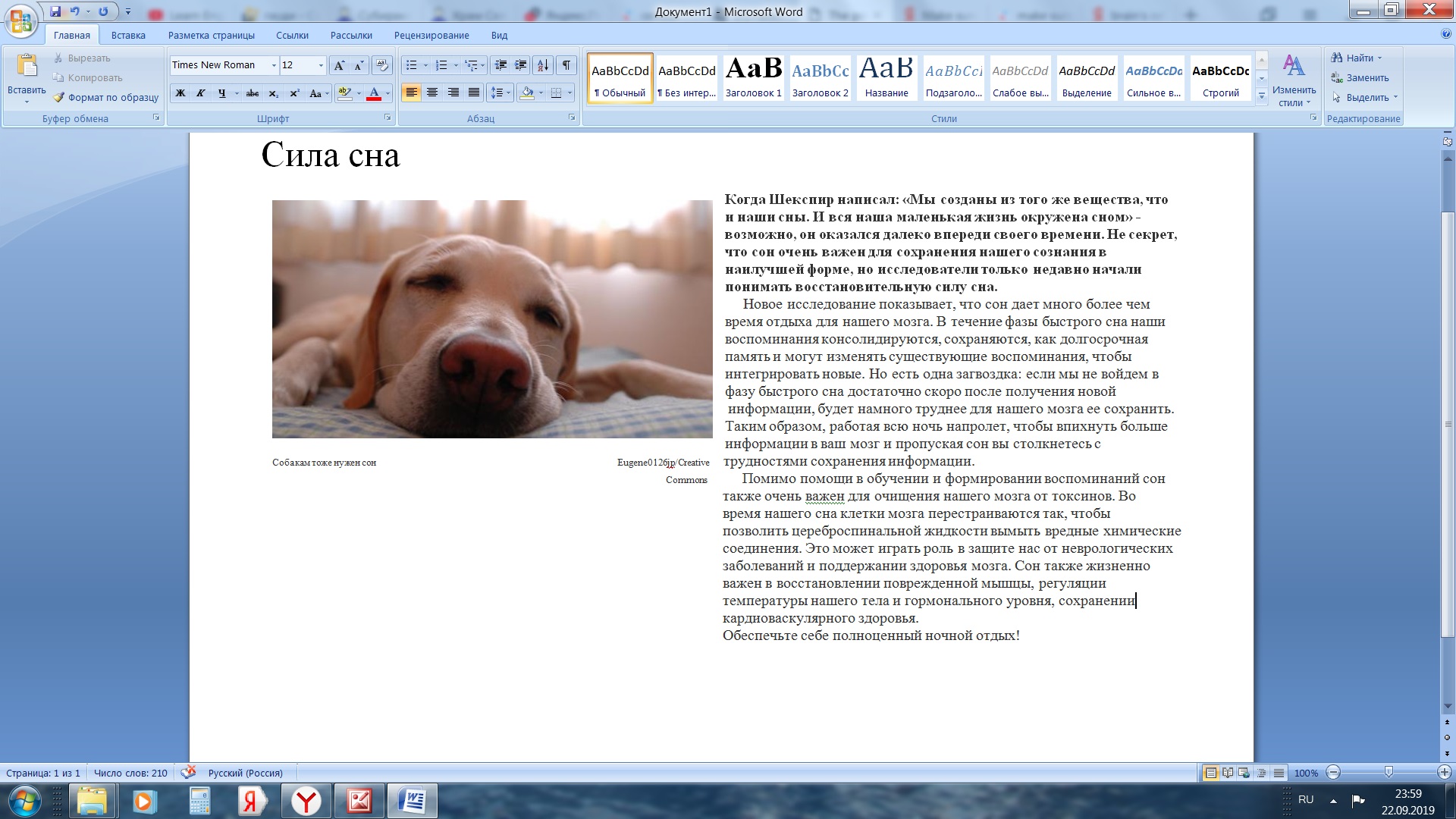Click the Paste (Вставить) clipboard icon
The height and width of the screenshot is (819, 1456).
[27, 67]
